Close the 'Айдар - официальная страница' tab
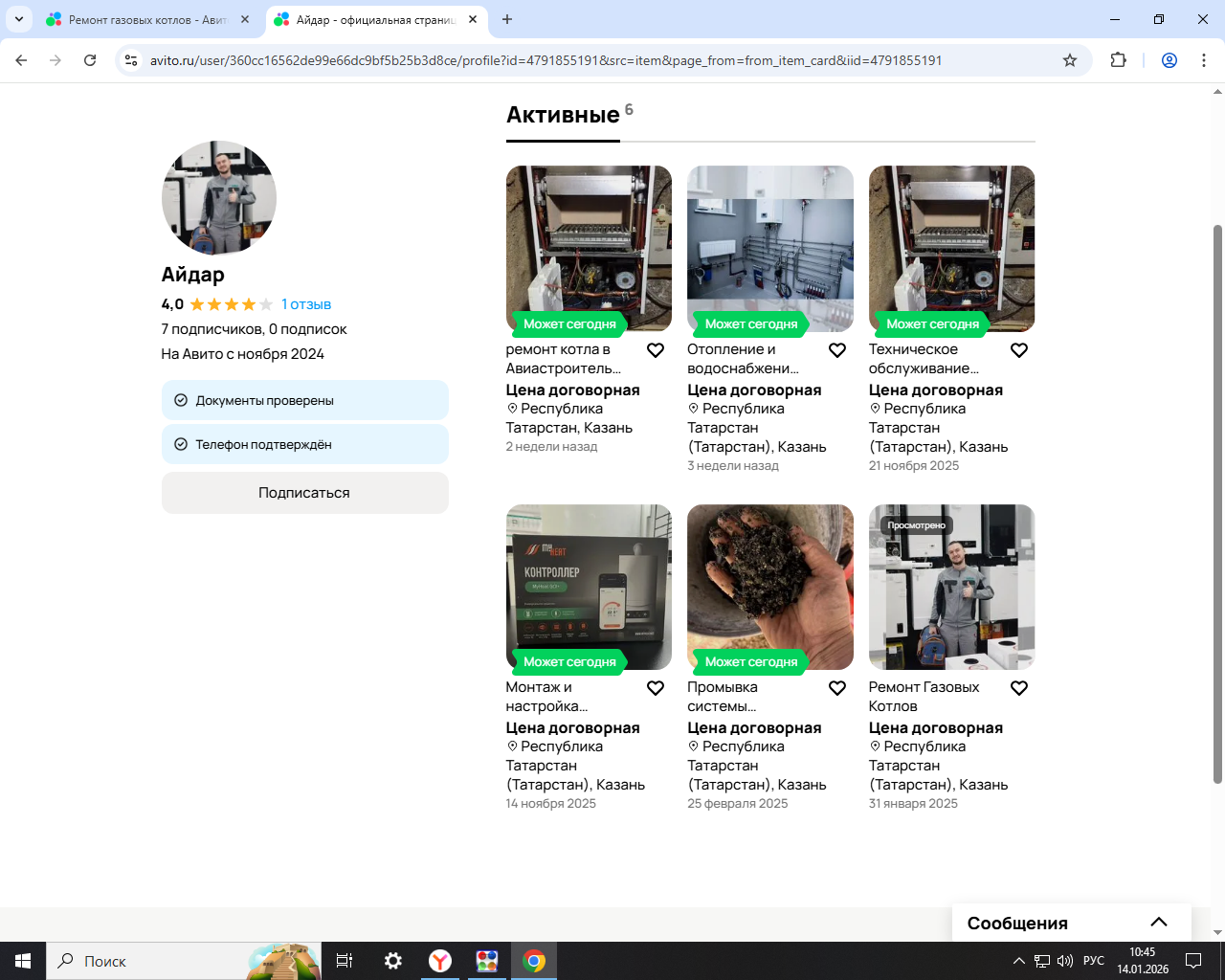This screenshot has height=980, width=1225. (473, 19)
